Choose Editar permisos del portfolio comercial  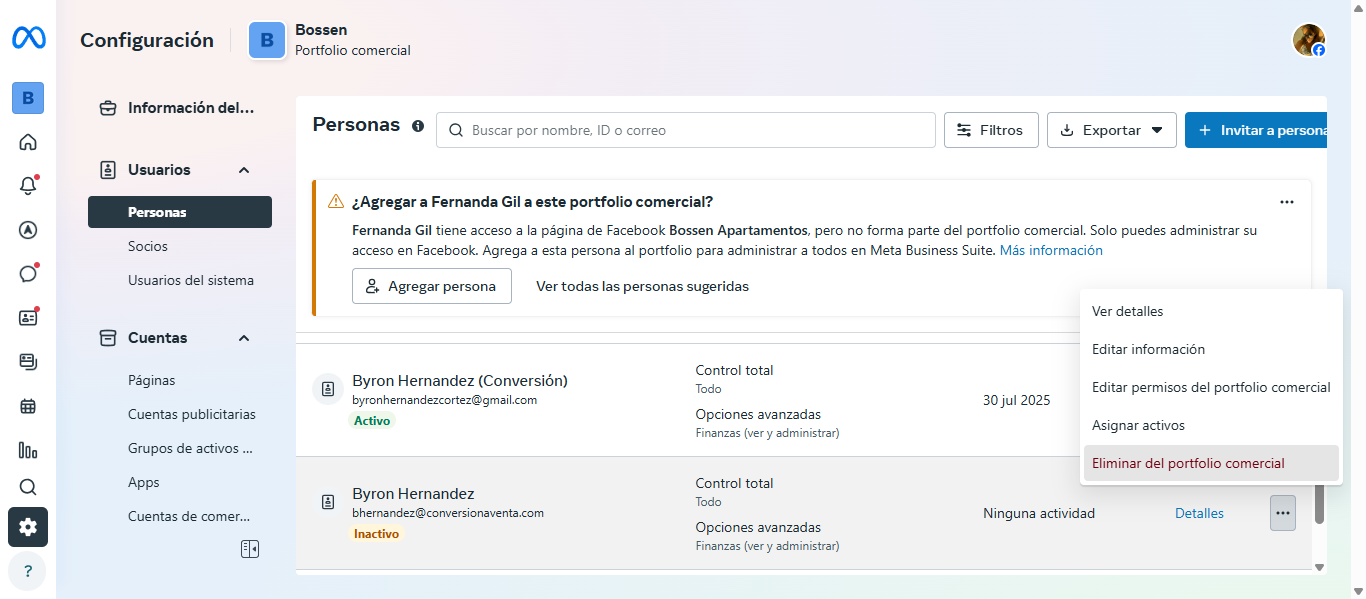tap(1210, 387)
